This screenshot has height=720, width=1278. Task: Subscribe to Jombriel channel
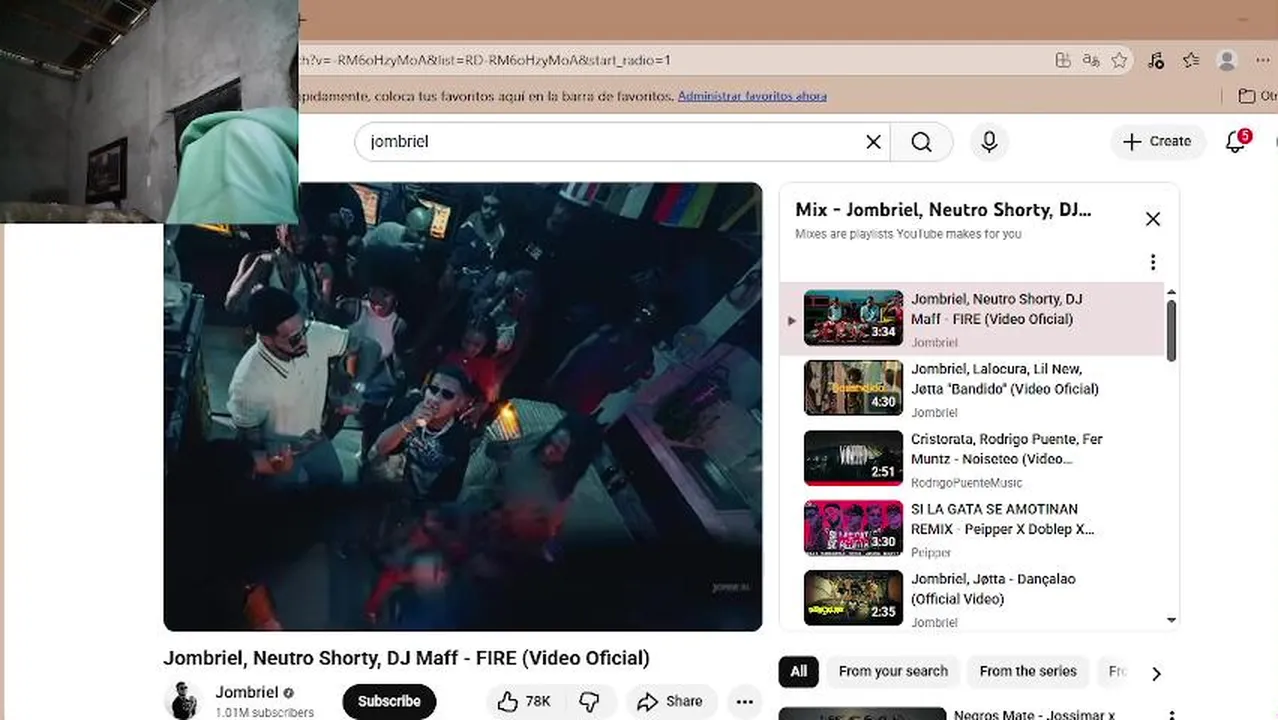tap(389, 702)
